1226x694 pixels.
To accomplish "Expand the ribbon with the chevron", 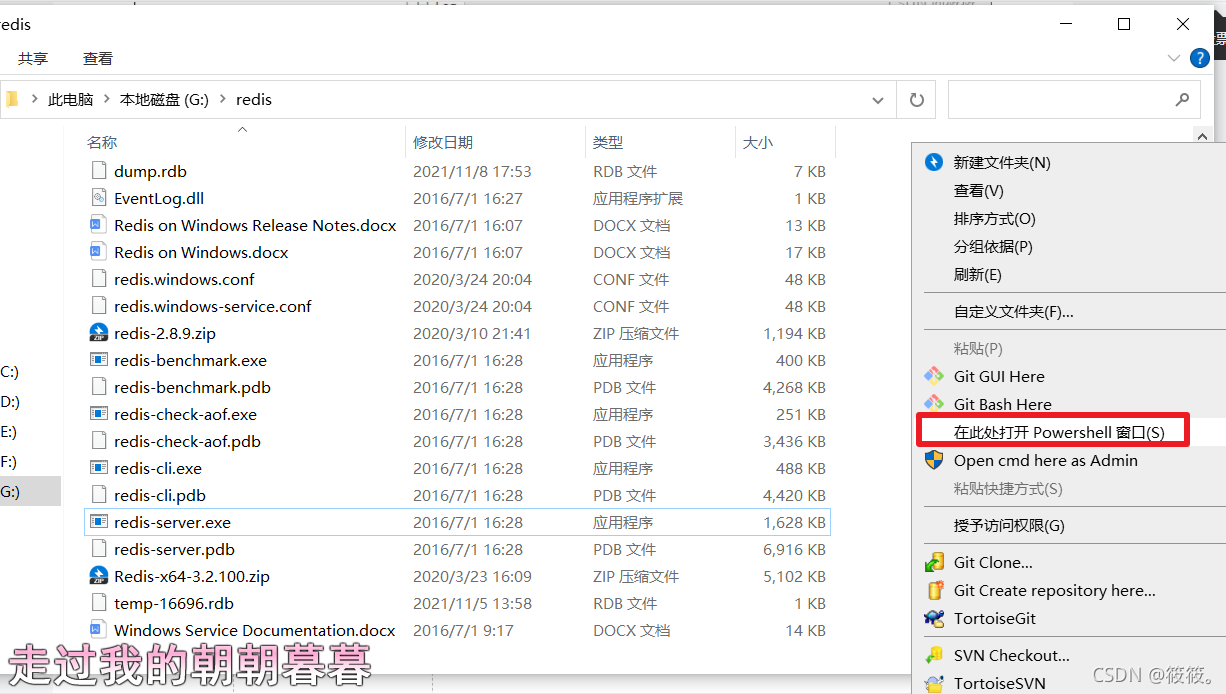I will coord(1175,59).
